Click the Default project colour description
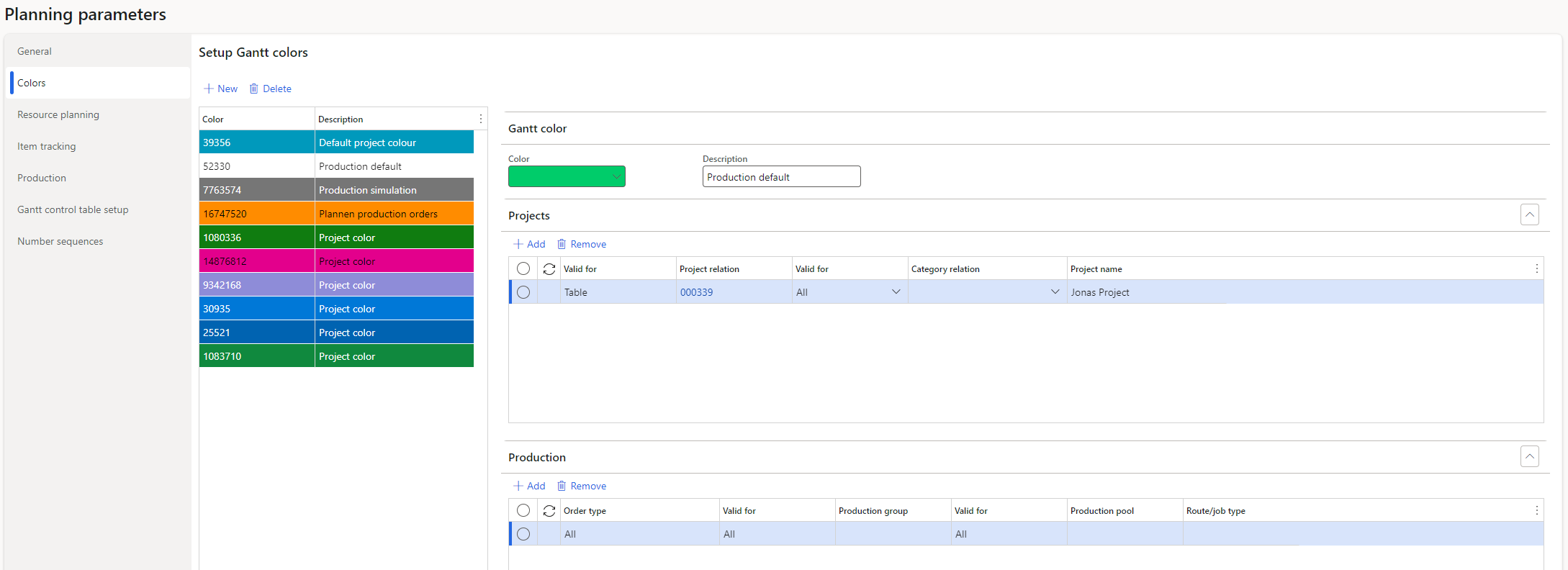Image resolution: width=1568 pixels, height=570 pixels. [394, 142]
